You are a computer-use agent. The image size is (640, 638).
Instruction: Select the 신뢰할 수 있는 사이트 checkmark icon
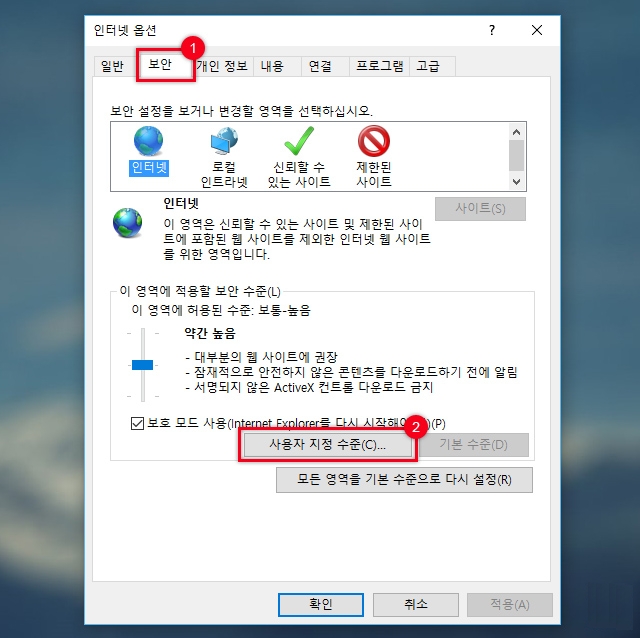pos(299,141)
